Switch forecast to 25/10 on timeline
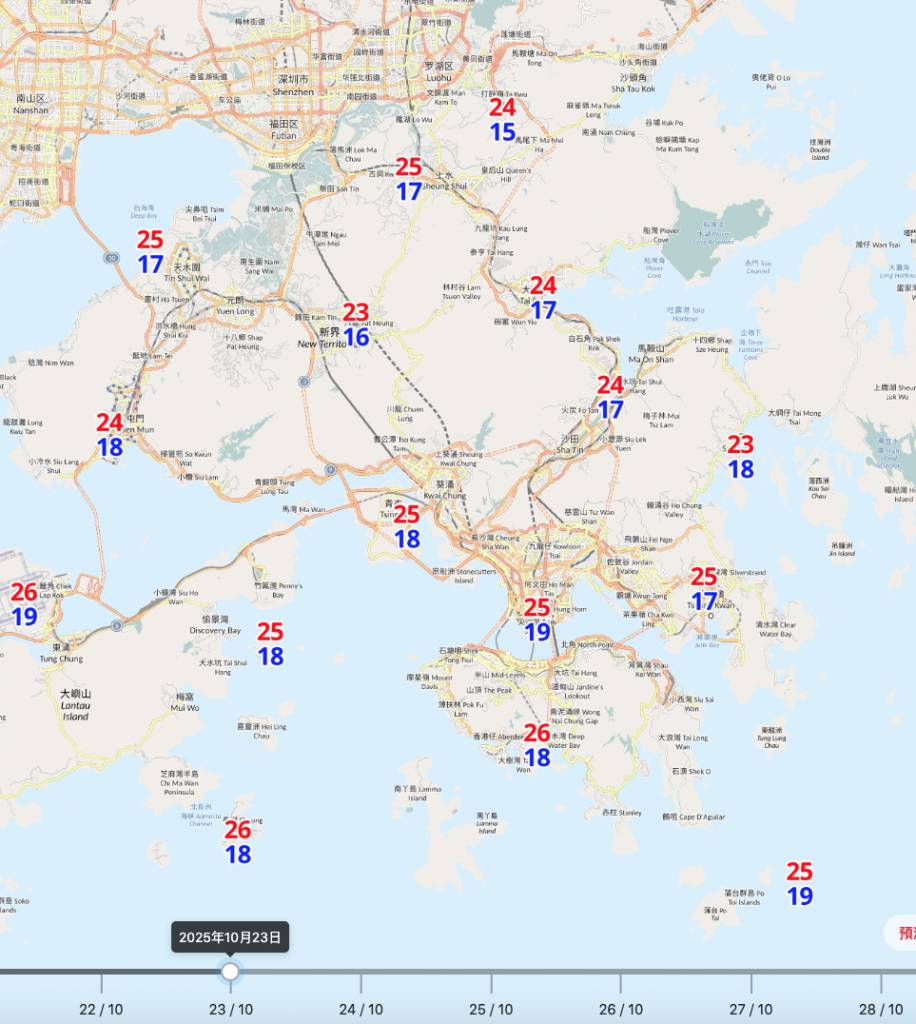The image size is (916, 1024). coord(491,1009)
